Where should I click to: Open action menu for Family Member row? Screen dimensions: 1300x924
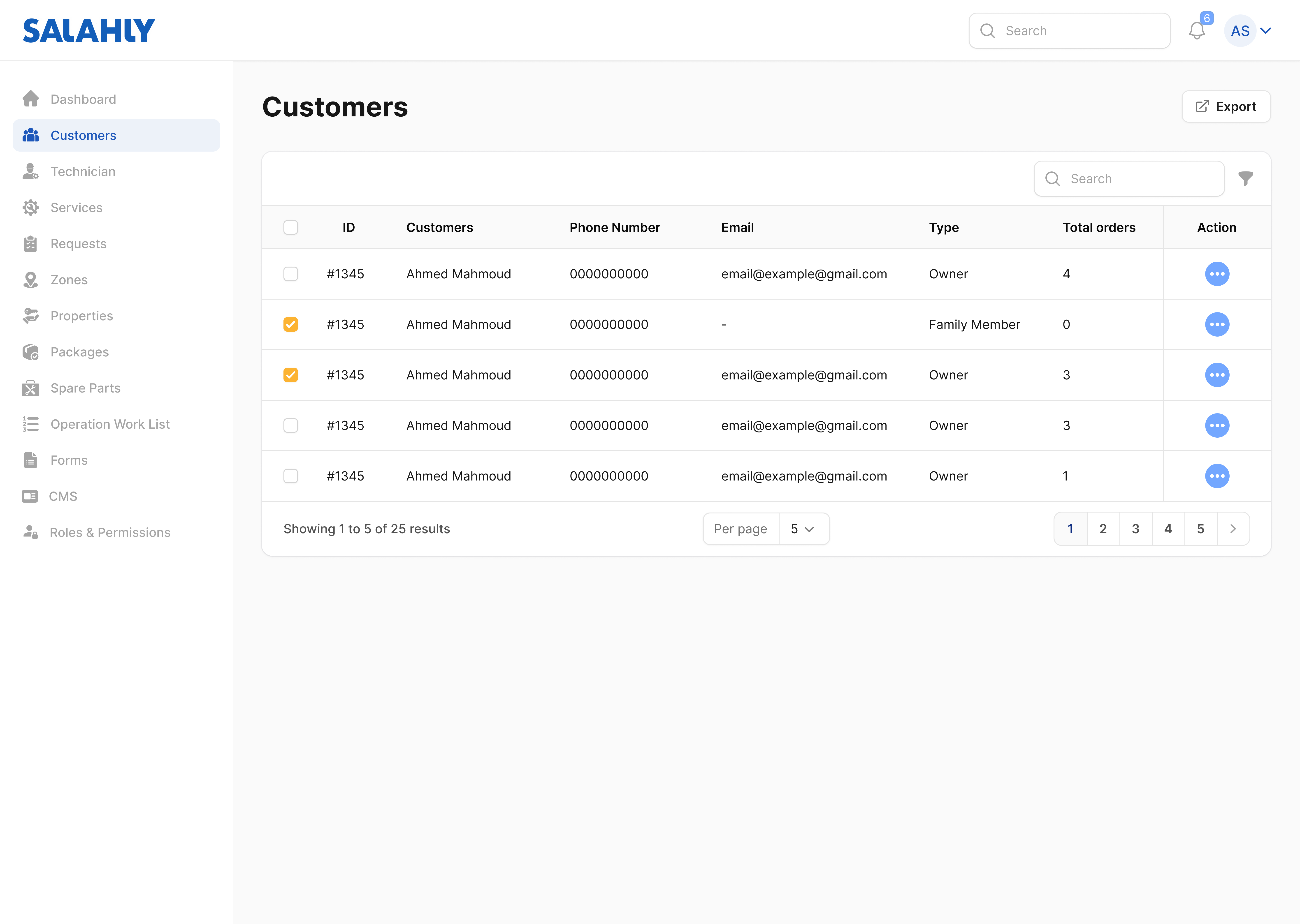coord(1217,324)
